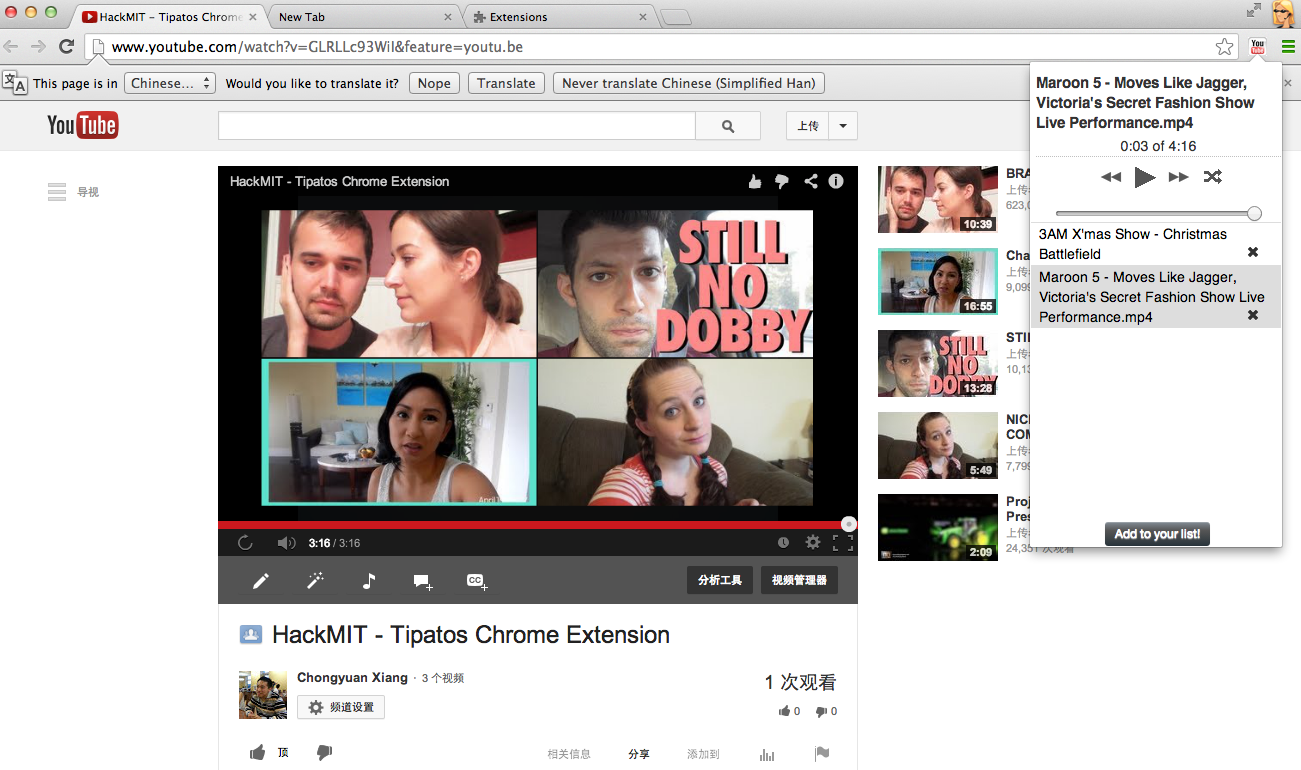Like the video with player thumbs-up icon

click(x=755, y=181)
